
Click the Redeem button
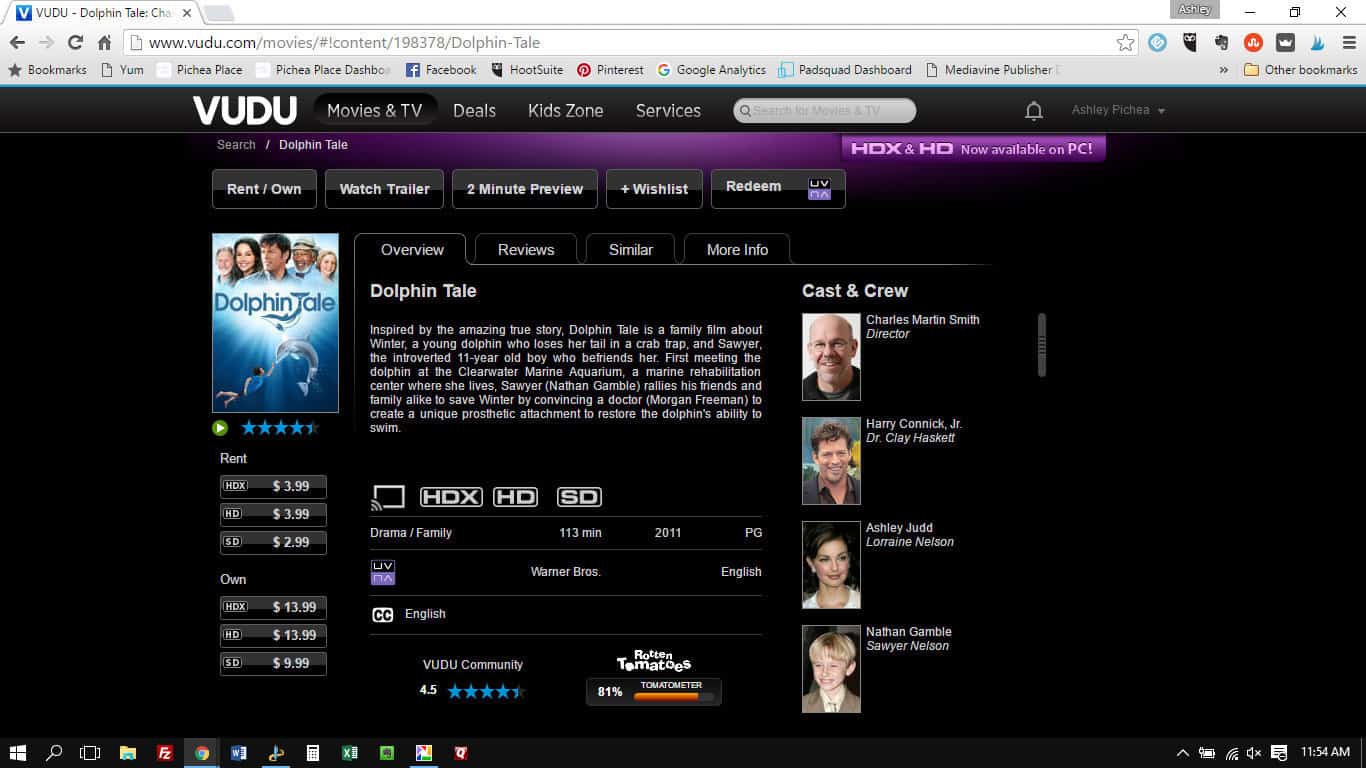[x=778, y=189]
